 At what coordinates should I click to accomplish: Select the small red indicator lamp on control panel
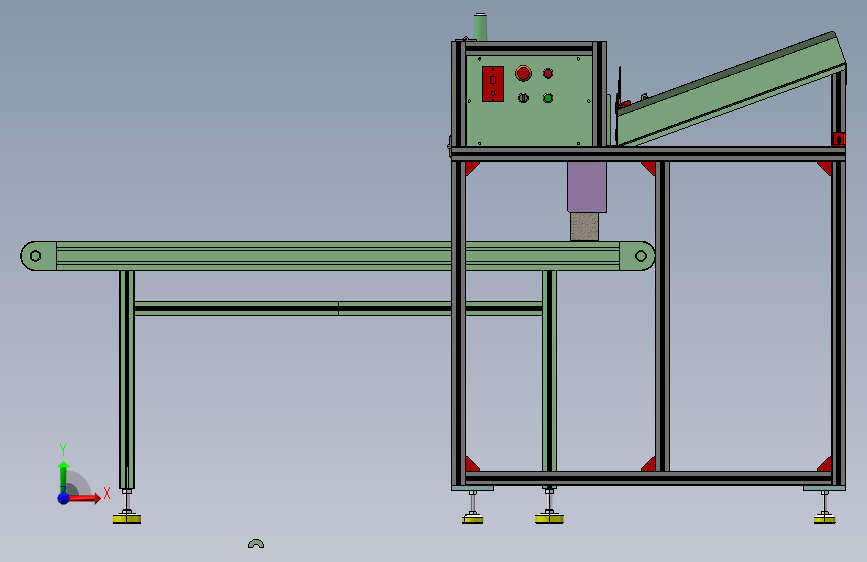(x=548, y=73)
